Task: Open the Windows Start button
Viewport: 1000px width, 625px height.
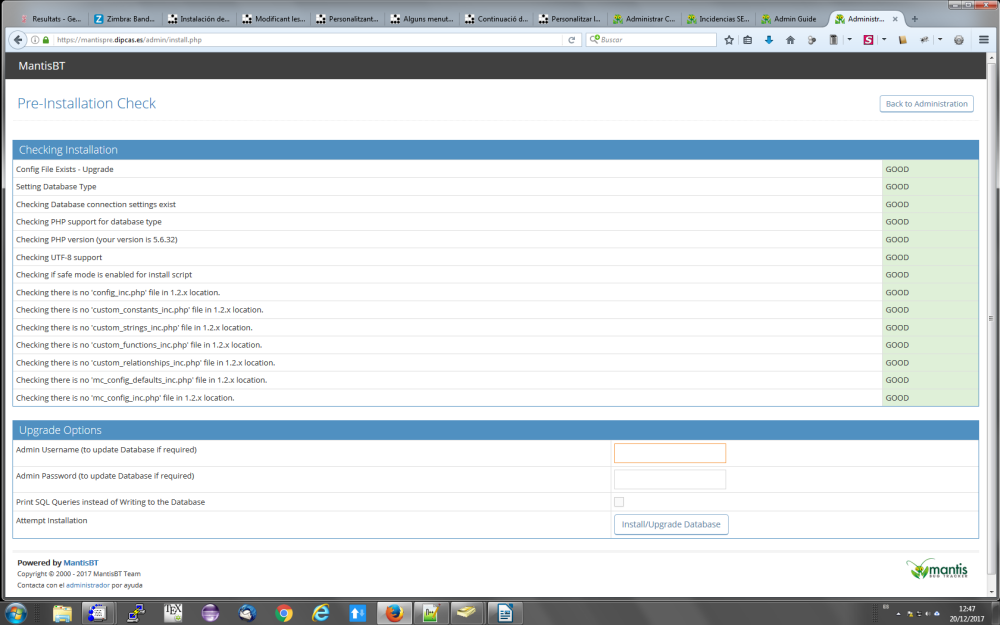Action: click(15, 613)
